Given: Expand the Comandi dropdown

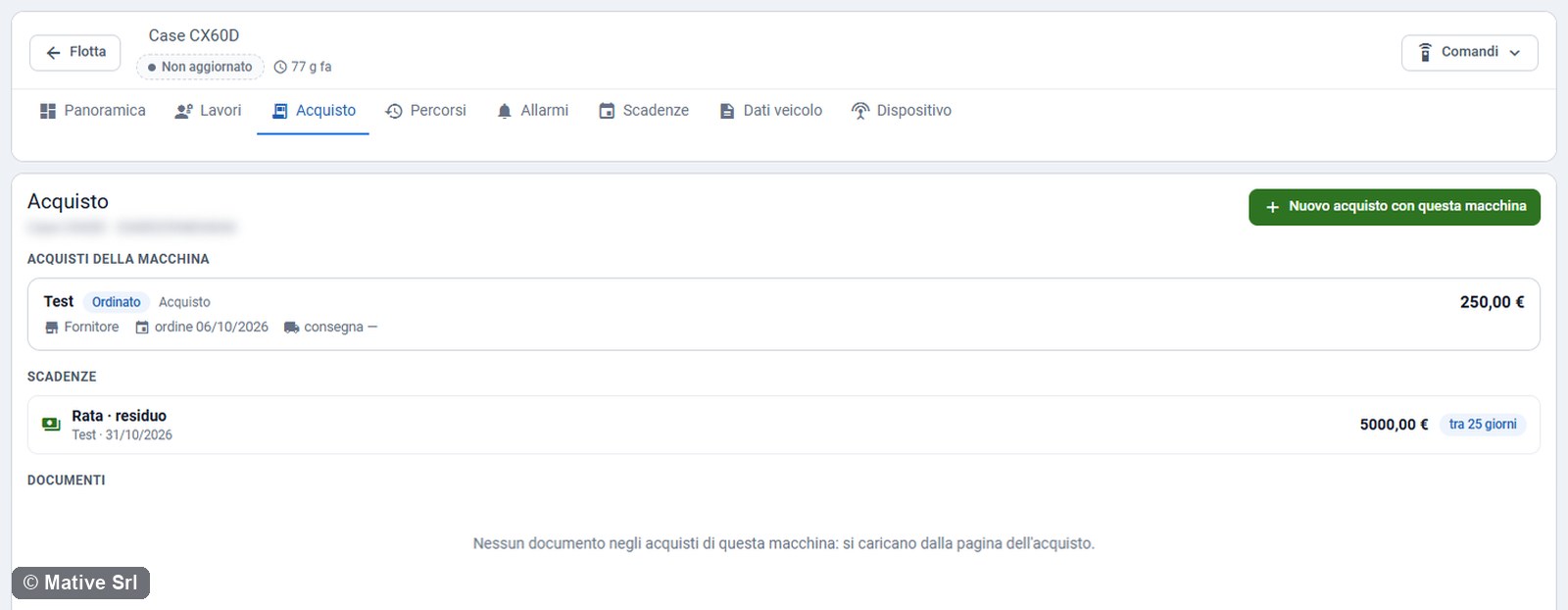Looking at the screenshot, I should 1469,52.
